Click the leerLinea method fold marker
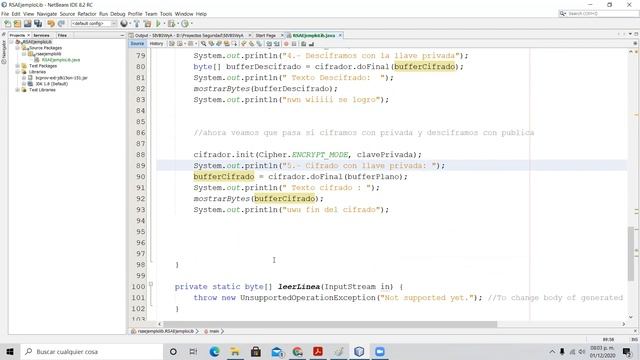 tap(151, 284)
